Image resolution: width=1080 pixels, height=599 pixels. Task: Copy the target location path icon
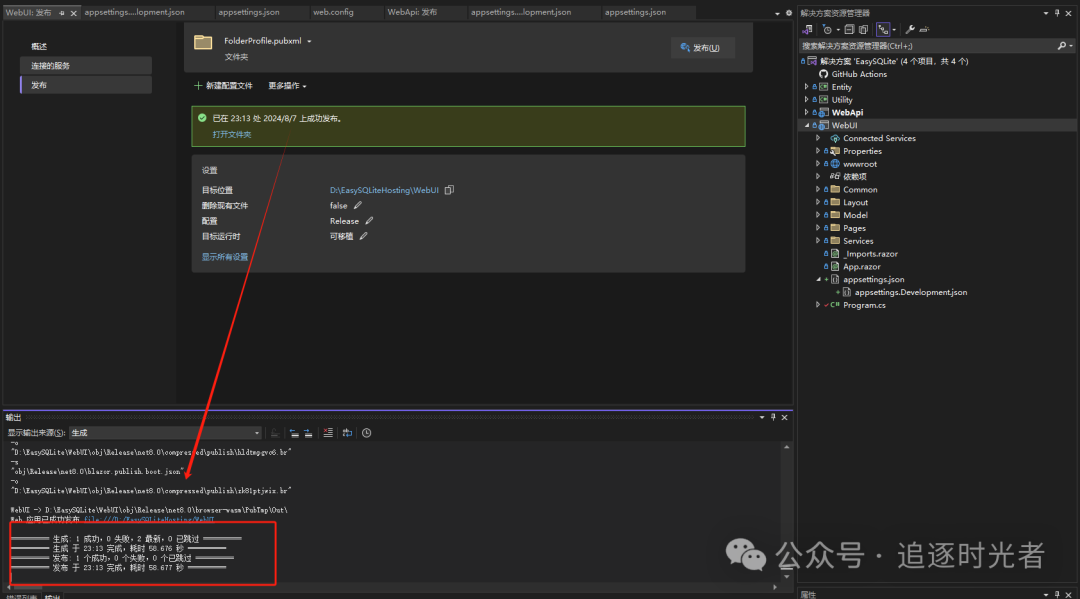[449, 190]
